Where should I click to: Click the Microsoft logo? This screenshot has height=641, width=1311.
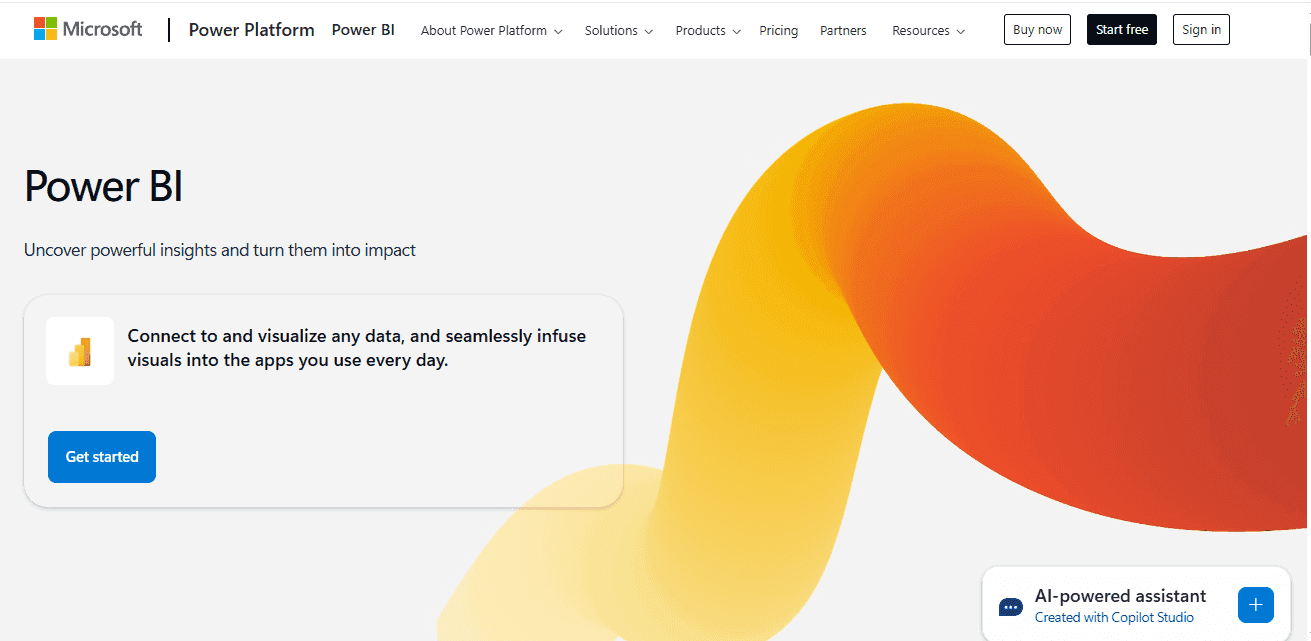[87, 28]
